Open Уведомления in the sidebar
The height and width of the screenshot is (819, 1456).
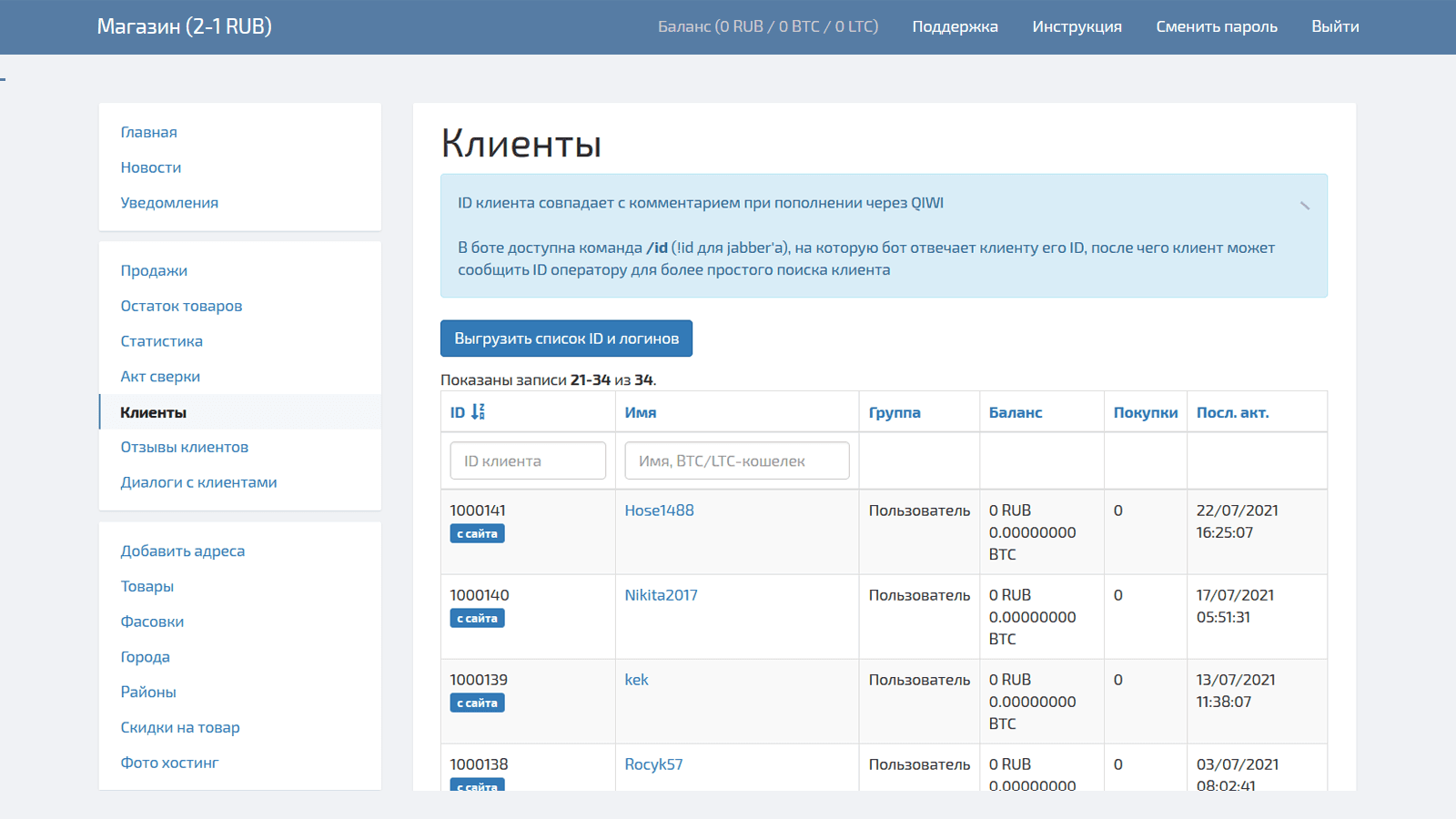pyautogui.click(x=169, y=203)
